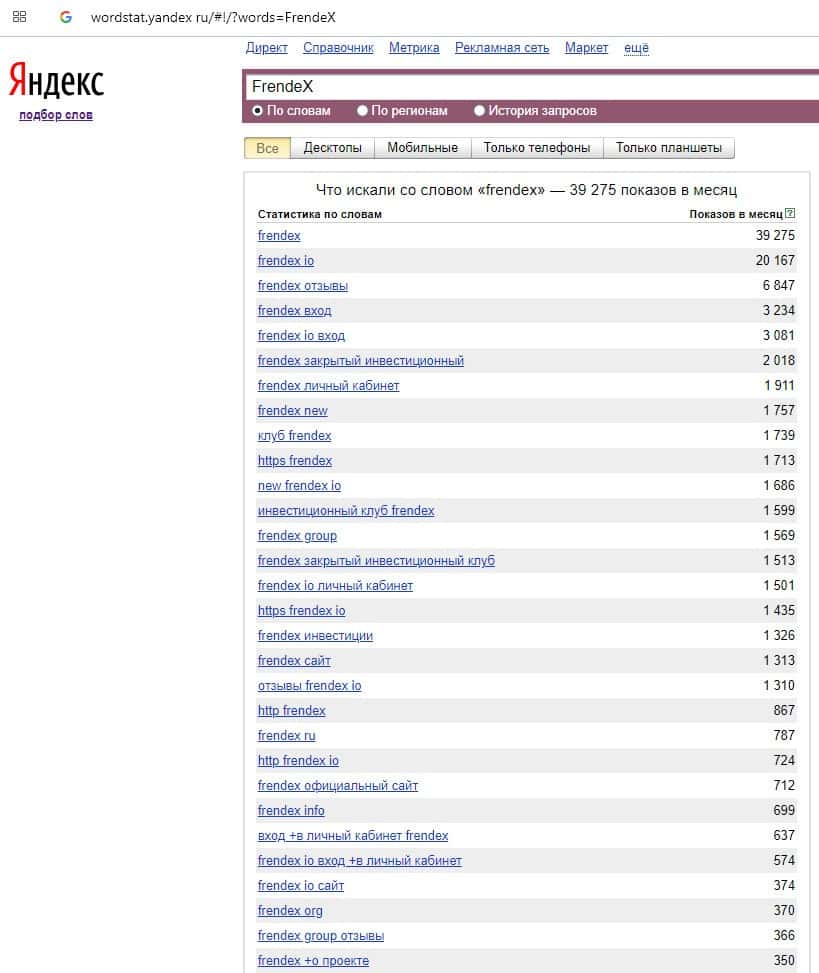This screenshot has width=819, height=973.
Task: Open the https frendex io link
Action: coord(302,611)
